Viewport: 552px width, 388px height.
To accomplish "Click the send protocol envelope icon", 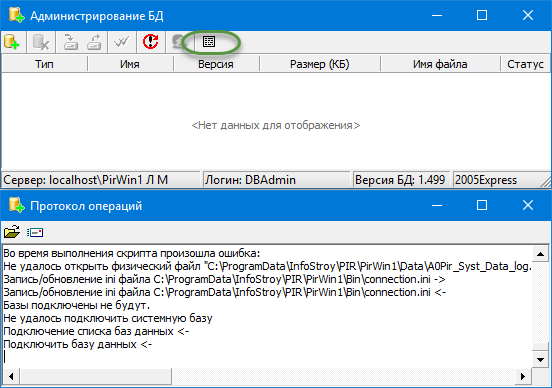I will click(35, 232).
